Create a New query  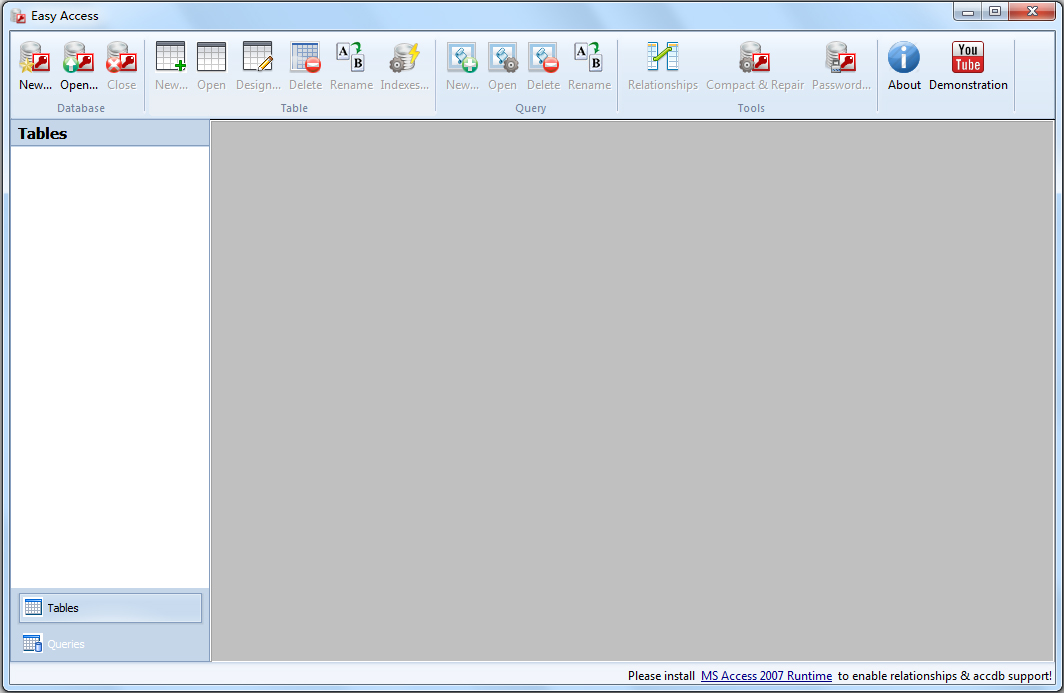[462, 67]
